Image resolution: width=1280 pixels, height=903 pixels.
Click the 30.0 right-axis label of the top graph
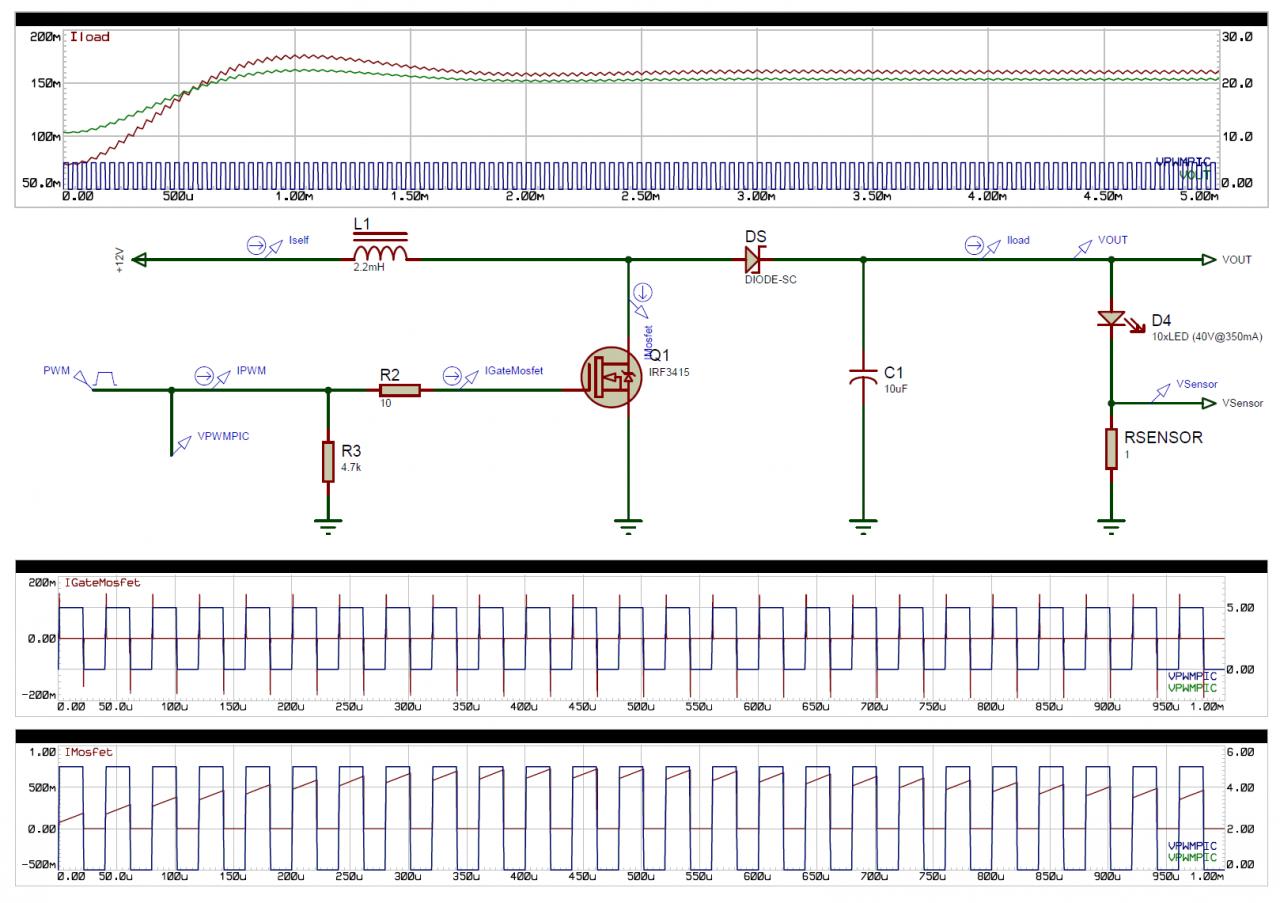1238,36
